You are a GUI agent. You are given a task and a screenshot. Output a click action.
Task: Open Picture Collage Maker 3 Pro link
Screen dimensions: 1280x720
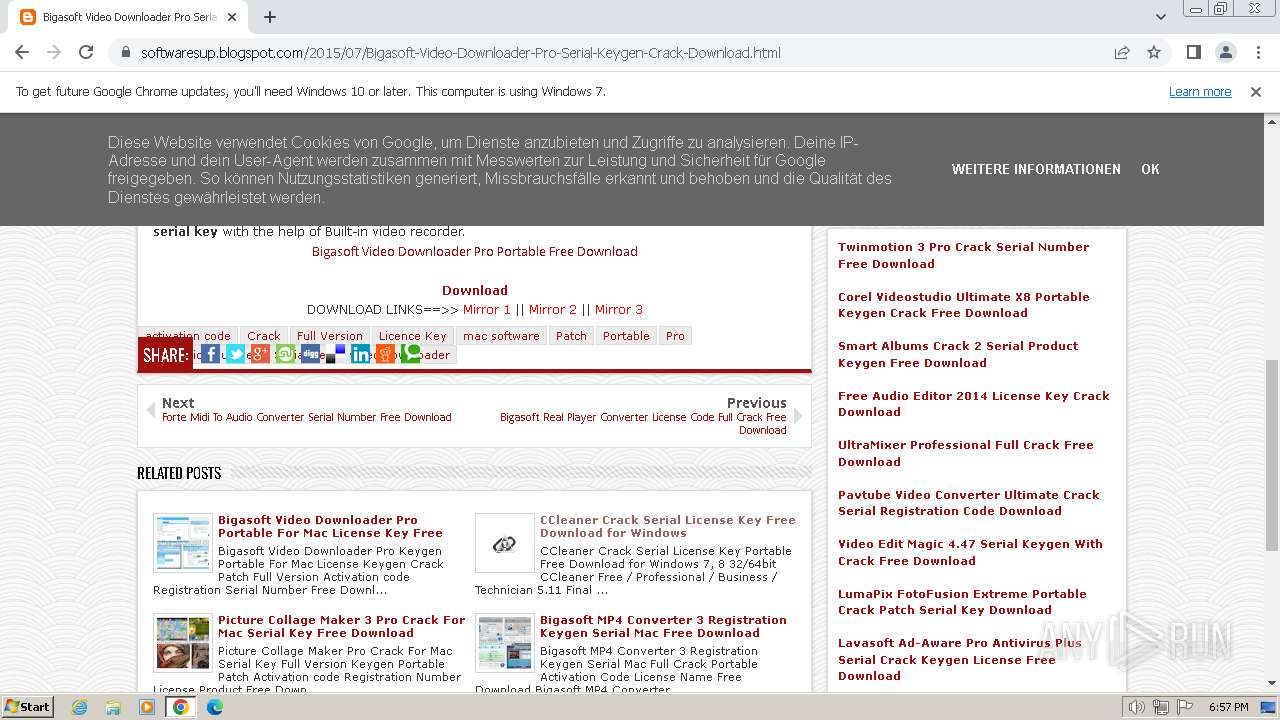(342, 627)
